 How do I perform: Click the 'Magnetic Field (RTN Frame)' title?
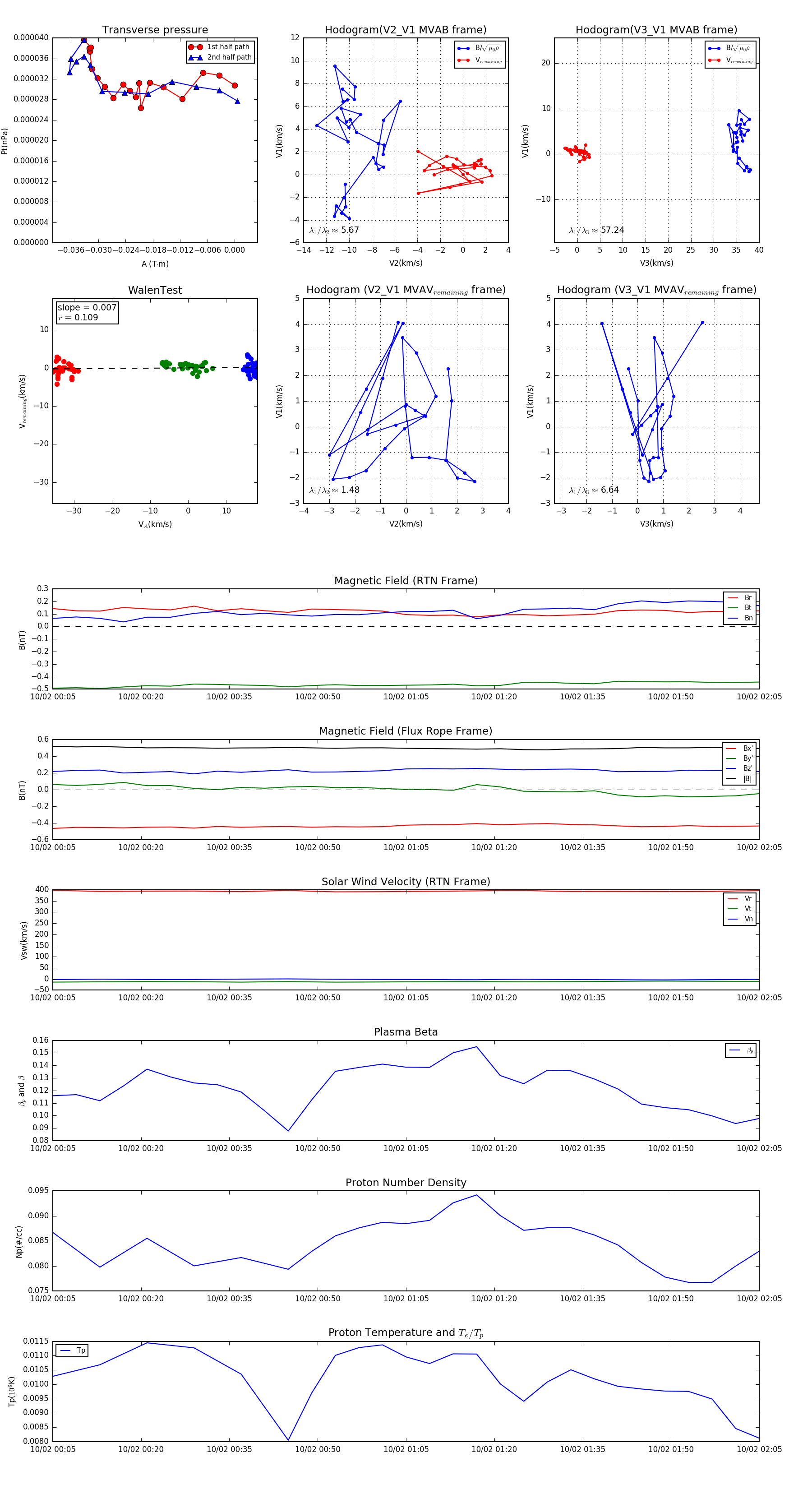coord(406,580)
